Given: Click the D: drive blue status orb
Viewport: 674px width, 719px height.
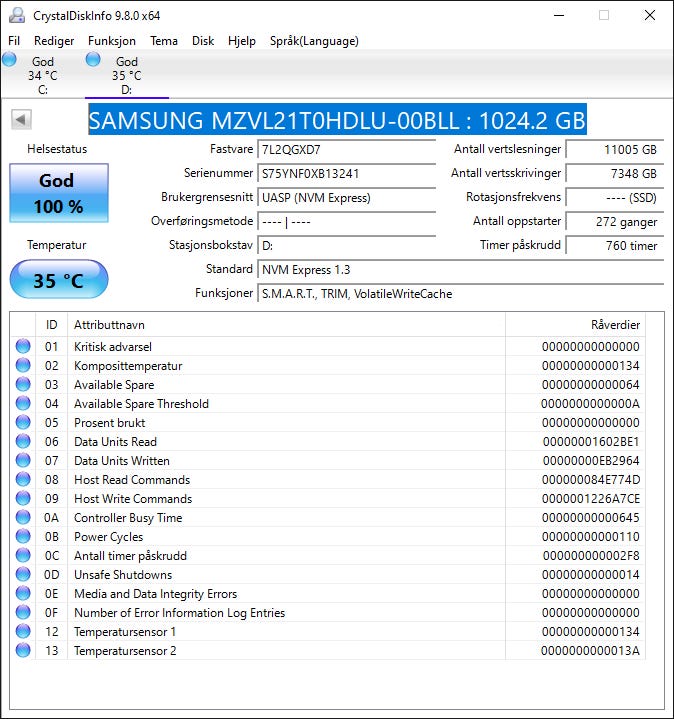Looking at the screenshot, I should coord(93,59).
